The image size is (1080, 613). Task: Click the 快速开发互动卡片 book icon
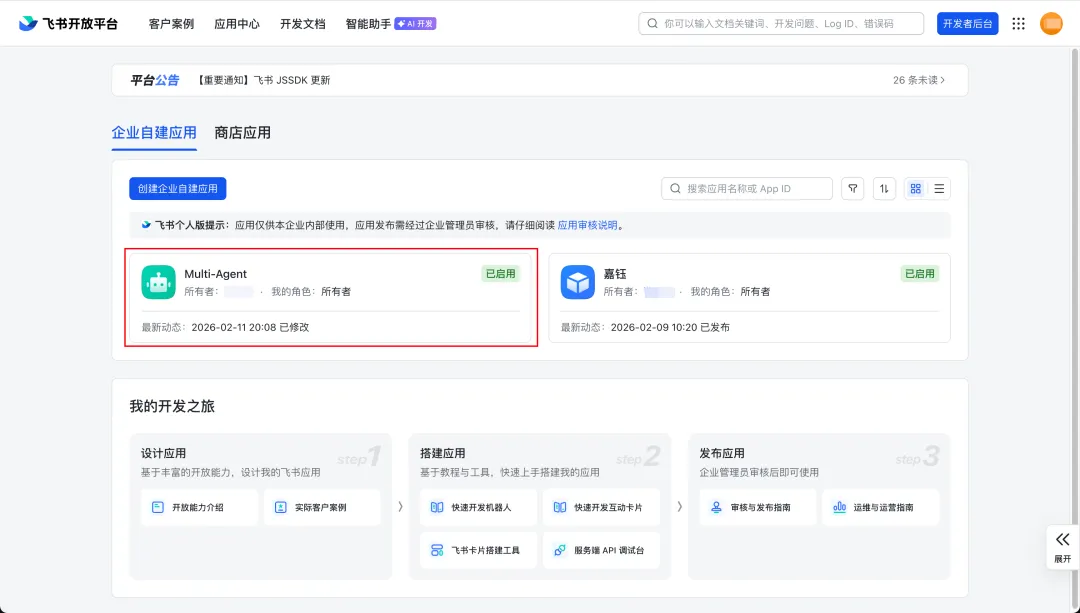point(560,507)
